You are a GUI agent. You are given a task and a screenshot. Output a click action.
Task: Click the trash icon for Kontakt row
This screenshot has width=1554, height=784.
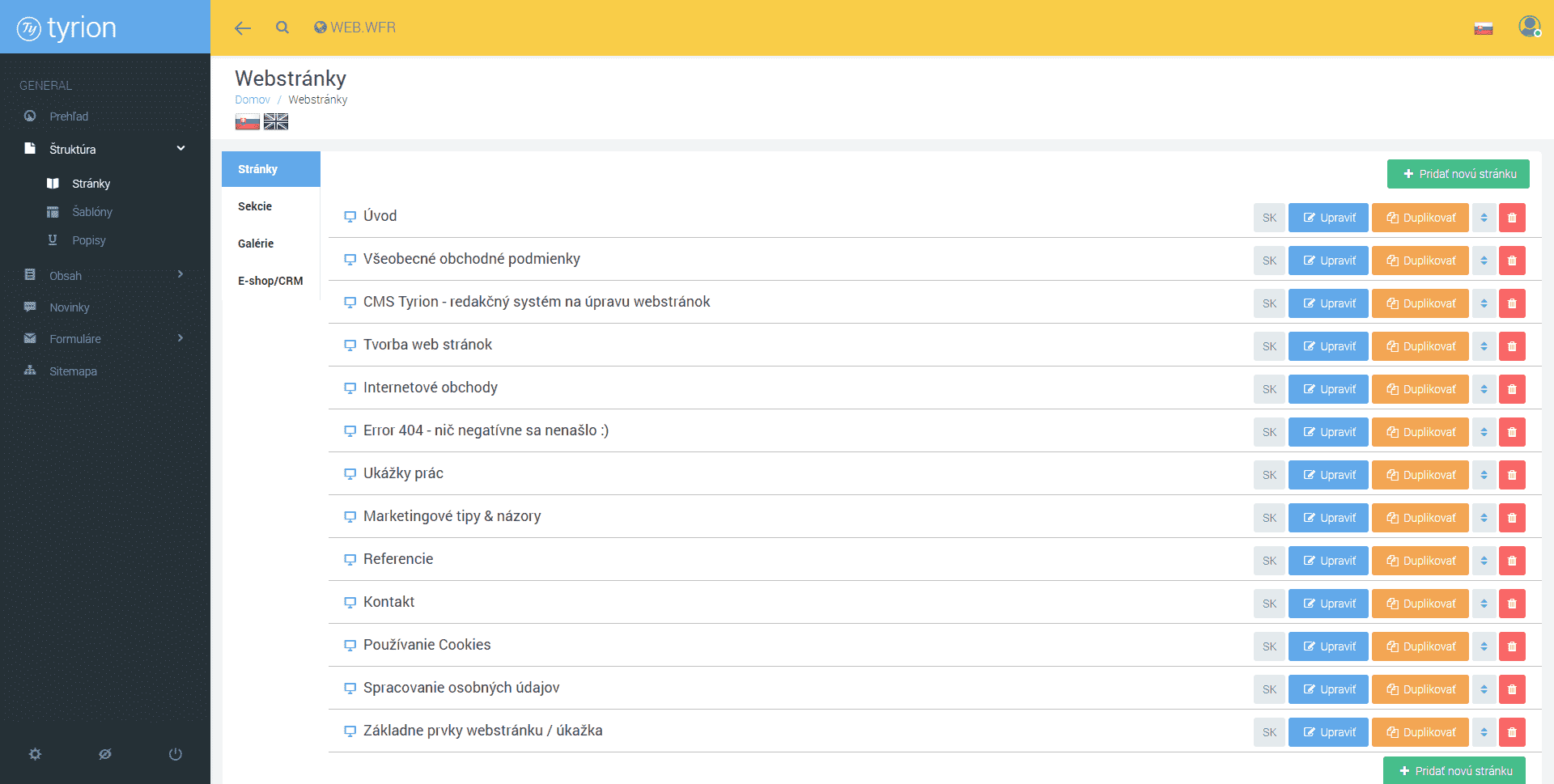tap(1511, 604)
